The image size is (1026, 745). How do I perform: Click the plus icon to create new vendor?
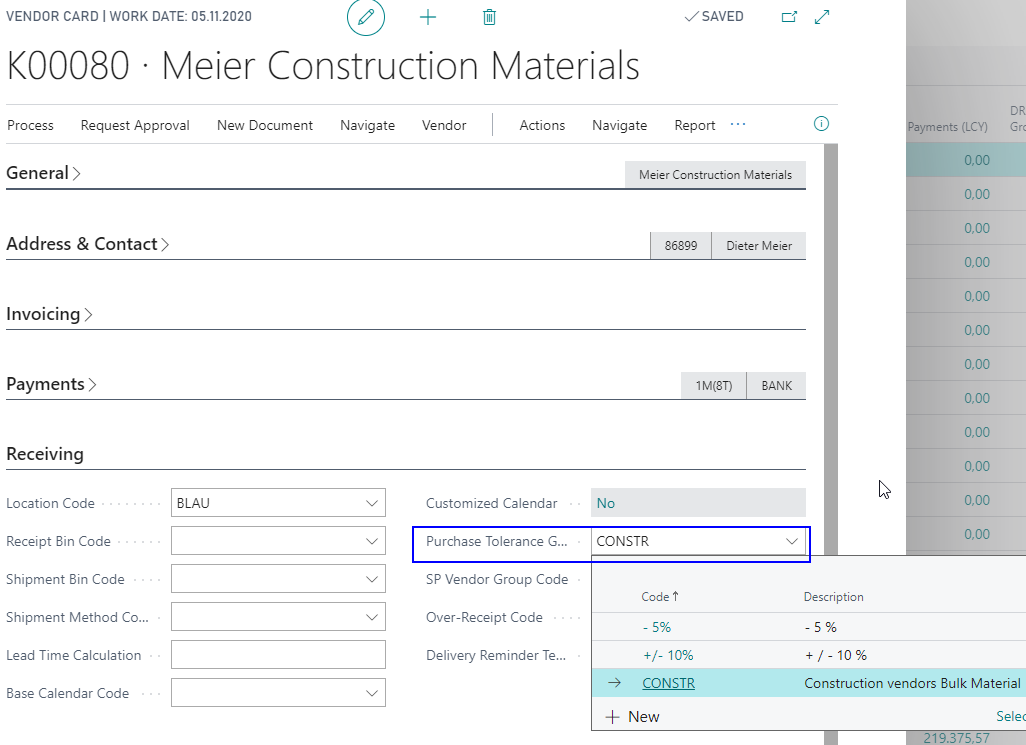427,17
